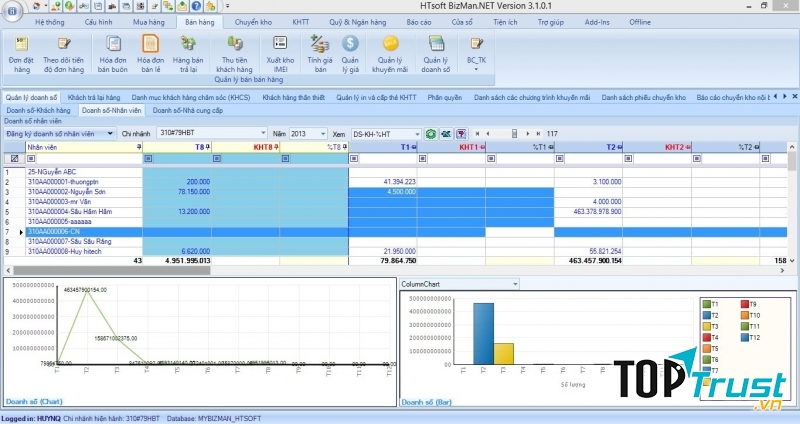Click the 41.394.223 cell in T1 column

click(383, 182)
